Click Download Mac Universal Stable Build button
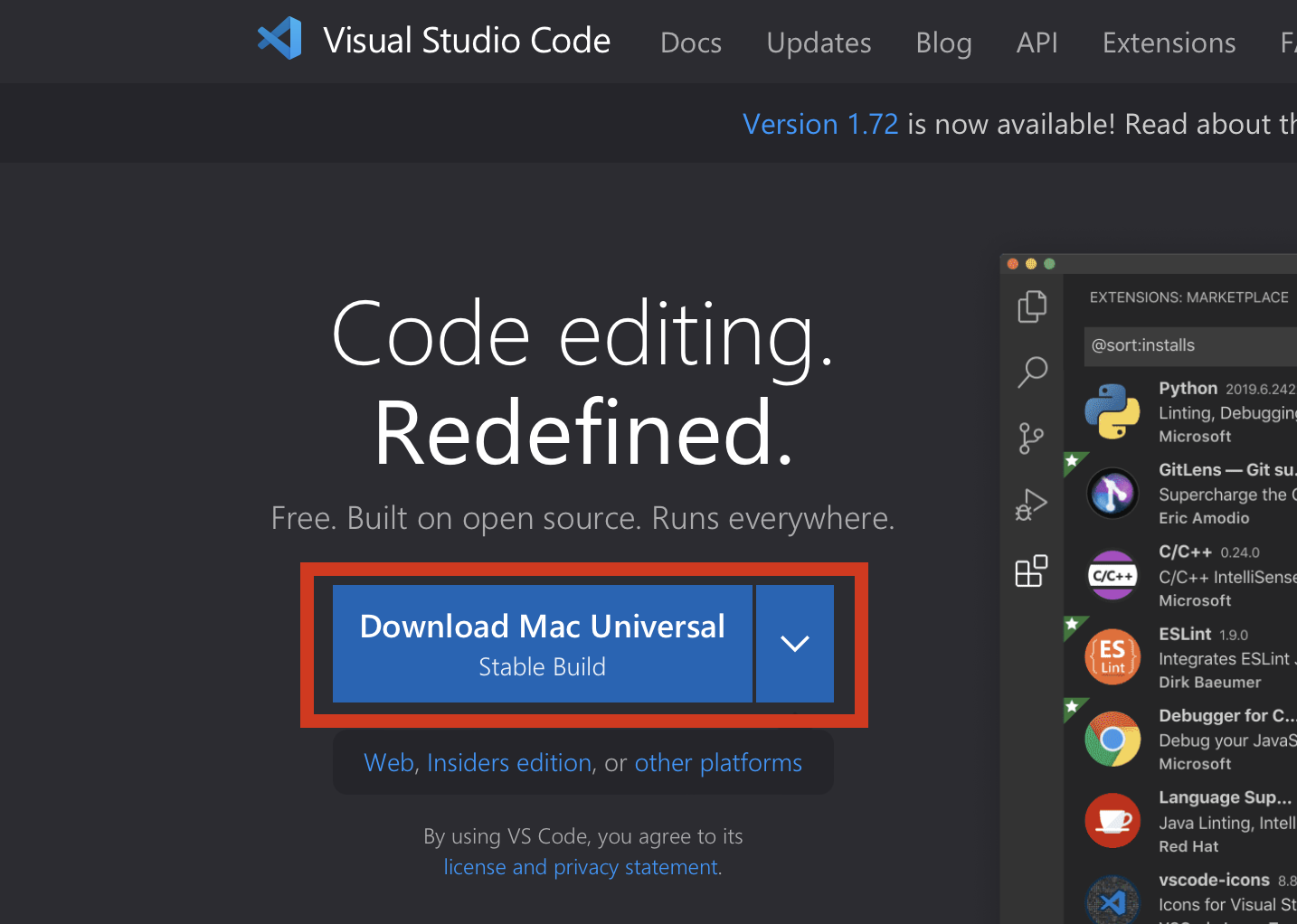1297x924 pixels. coord(543,644)
